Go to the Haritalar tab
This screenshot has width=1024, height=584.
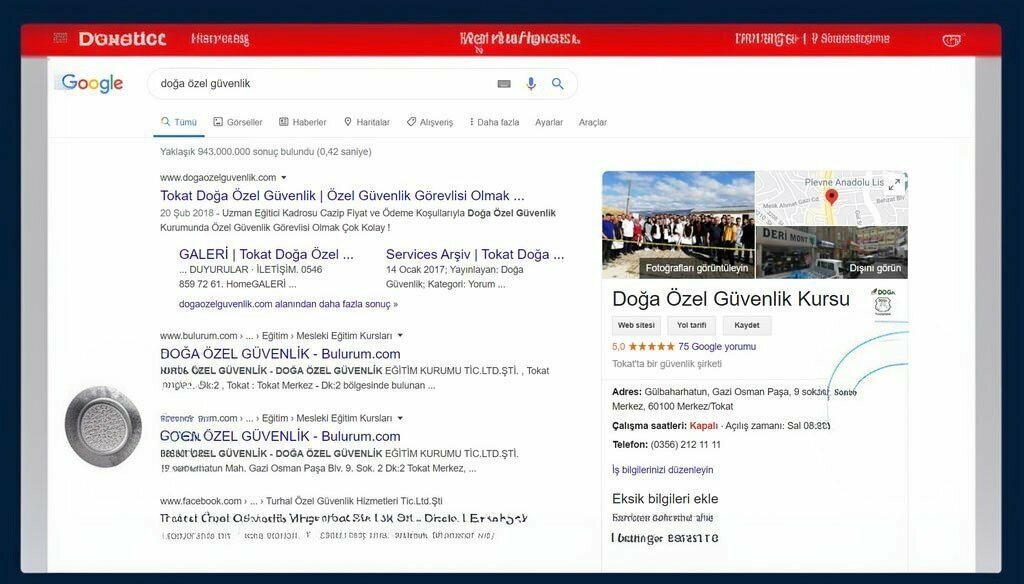[x=366, y=122]
